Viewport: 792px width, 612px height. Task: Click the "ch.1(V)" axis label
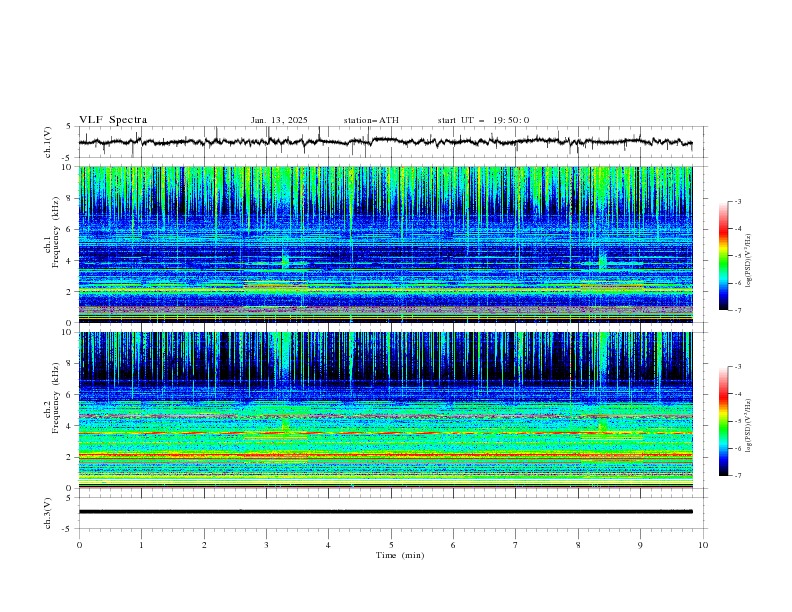click(x=47, y=142)
